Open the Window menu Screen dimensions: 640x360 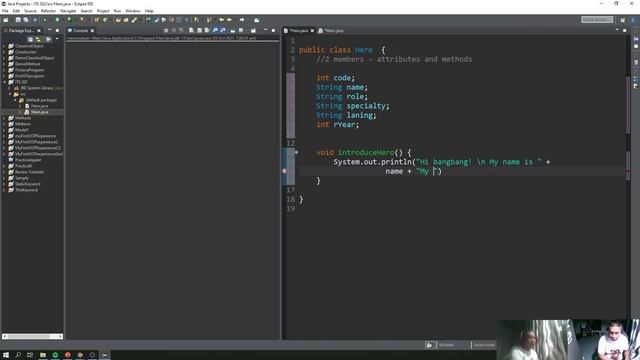point(133,11)
